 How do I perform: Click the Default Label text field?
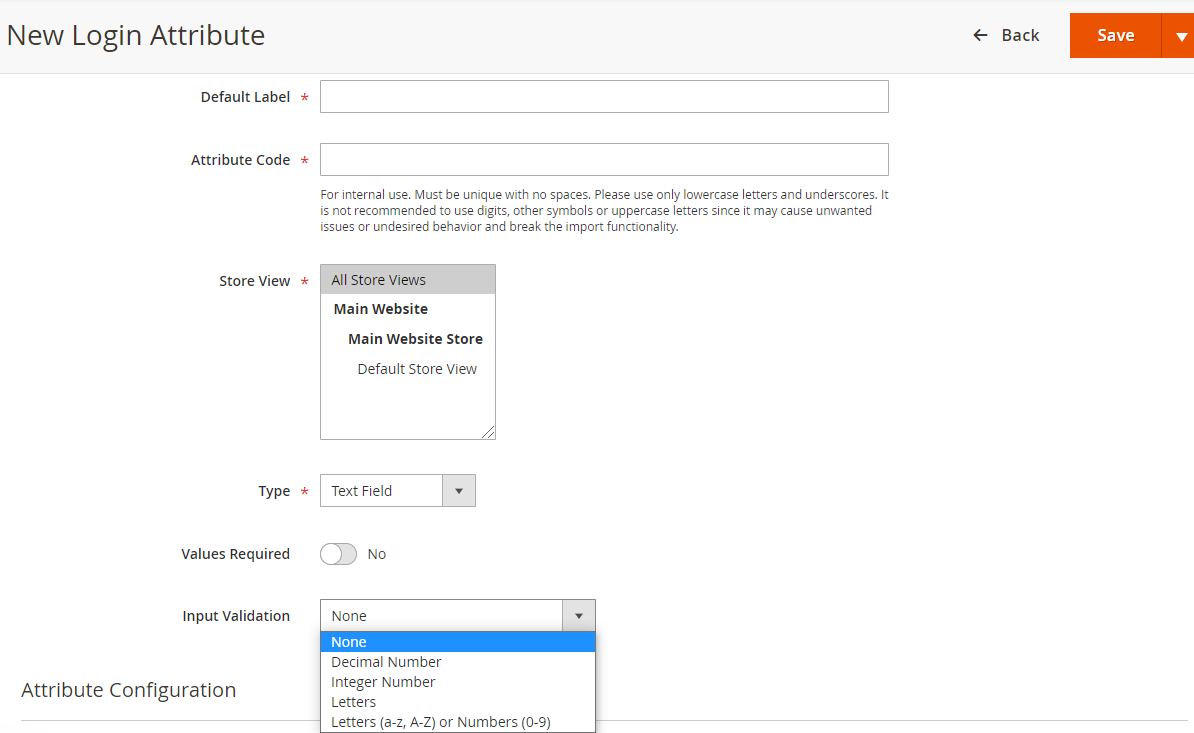point(604,97)
